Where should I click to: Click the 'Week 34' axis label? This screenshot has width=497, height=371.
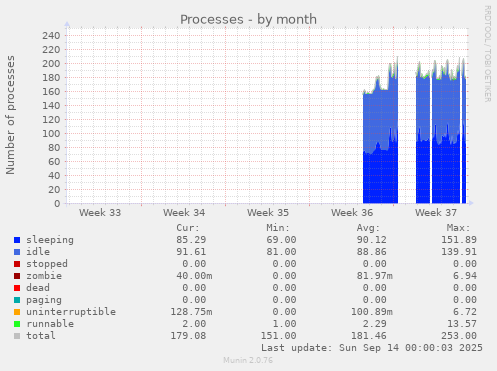tap(184, 213)
